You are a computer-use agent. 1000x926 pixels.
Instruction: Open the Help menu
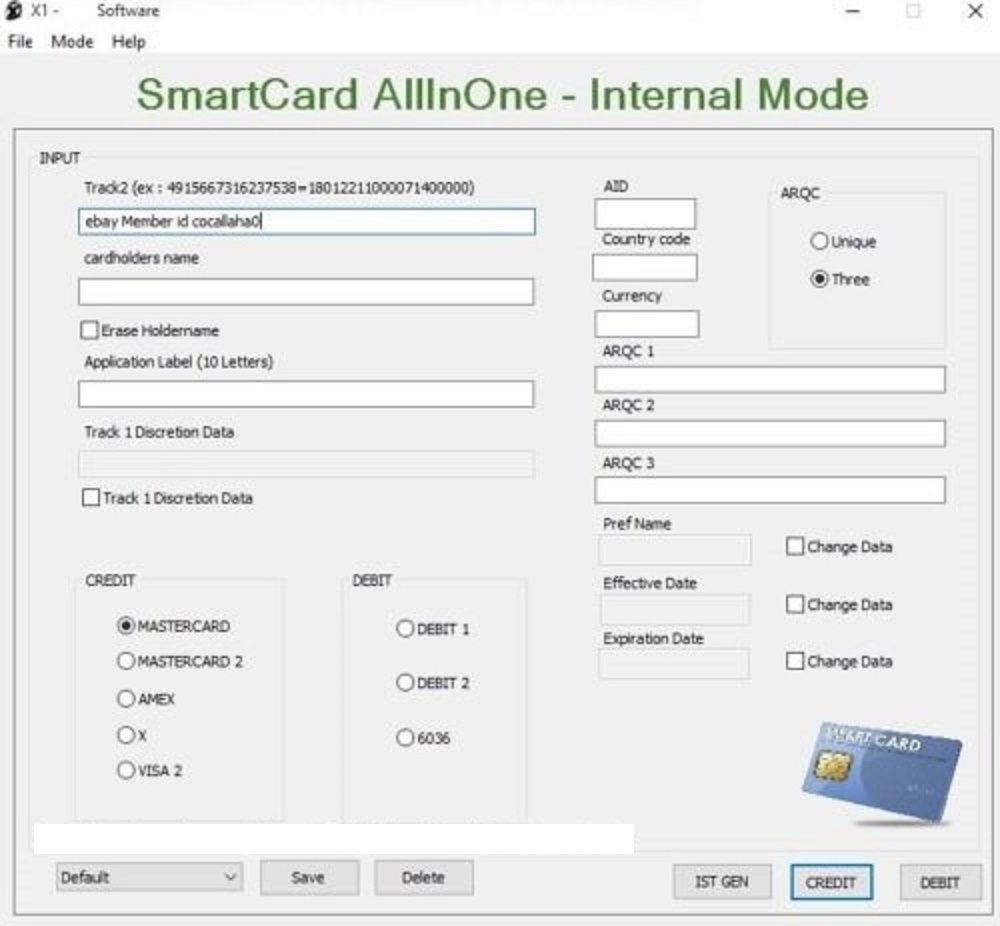click(x=128, y=42)
